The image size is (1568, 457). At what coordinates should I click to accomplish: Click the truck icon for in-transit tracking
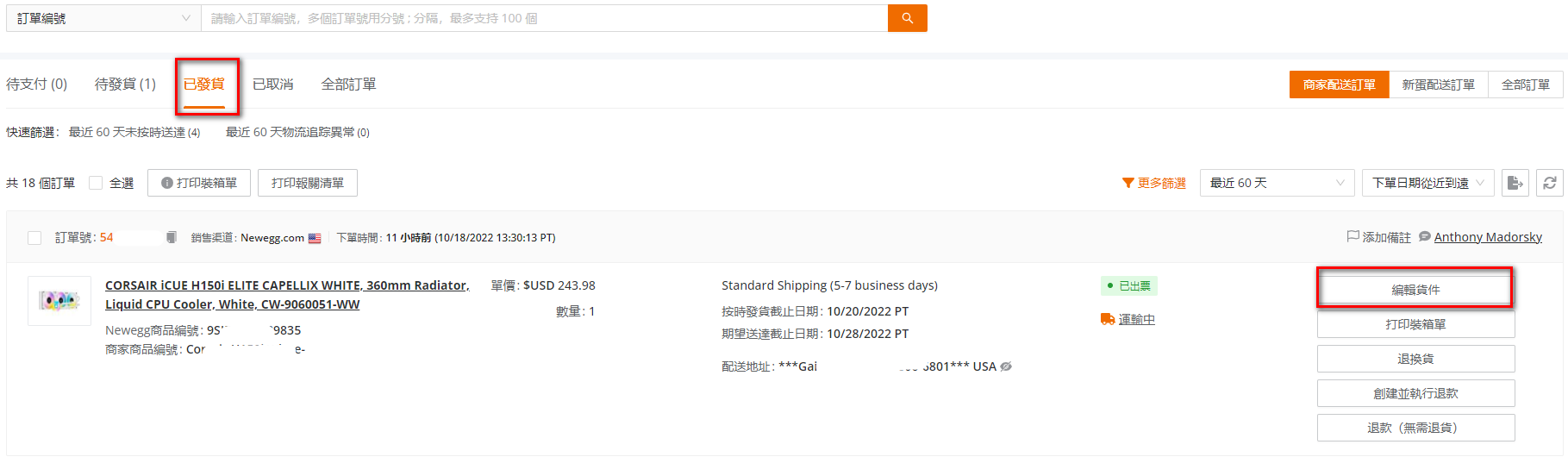pyautogui.click(x=1108, y=319)
